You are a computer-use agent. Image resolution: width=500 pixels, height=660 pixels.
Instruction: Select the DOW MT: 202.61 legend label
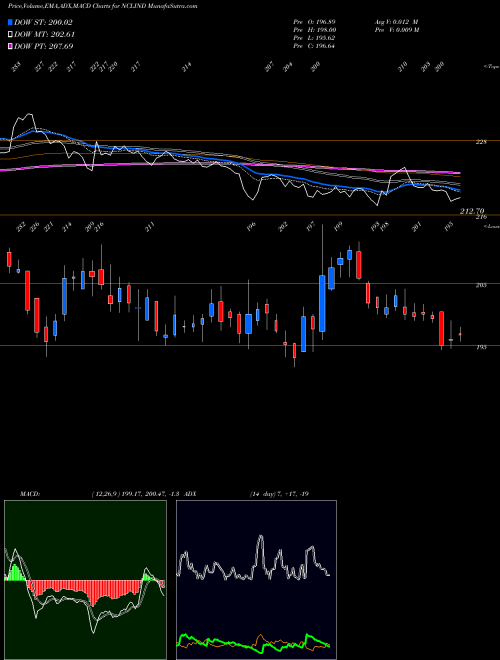(x=44, y=34)
